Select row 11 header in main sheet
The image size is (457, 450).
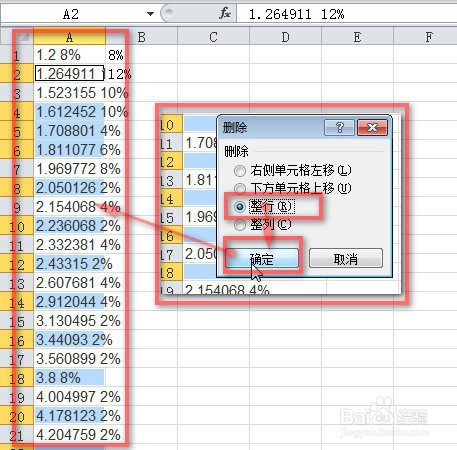point(17,245)
